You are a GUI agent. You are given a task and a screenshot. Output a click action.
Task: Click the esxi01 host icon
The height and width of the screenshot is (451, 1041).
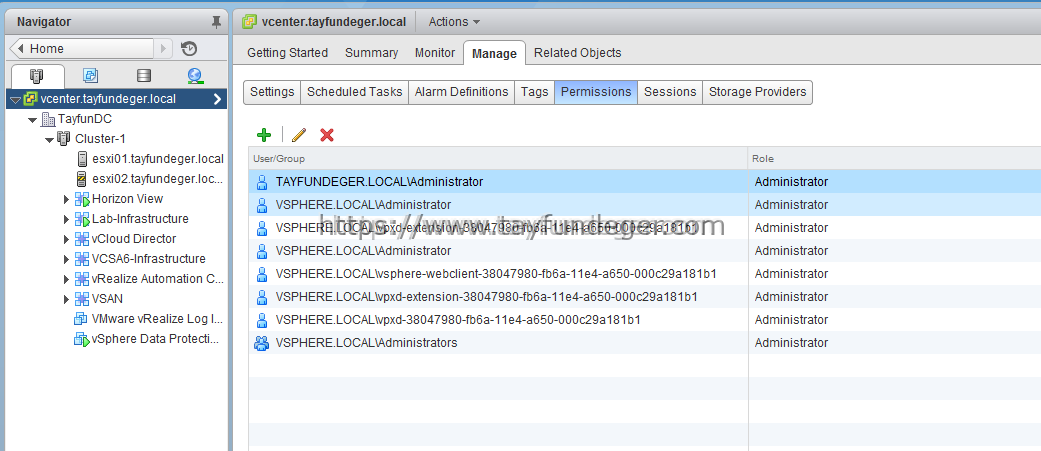pos(82,159)
